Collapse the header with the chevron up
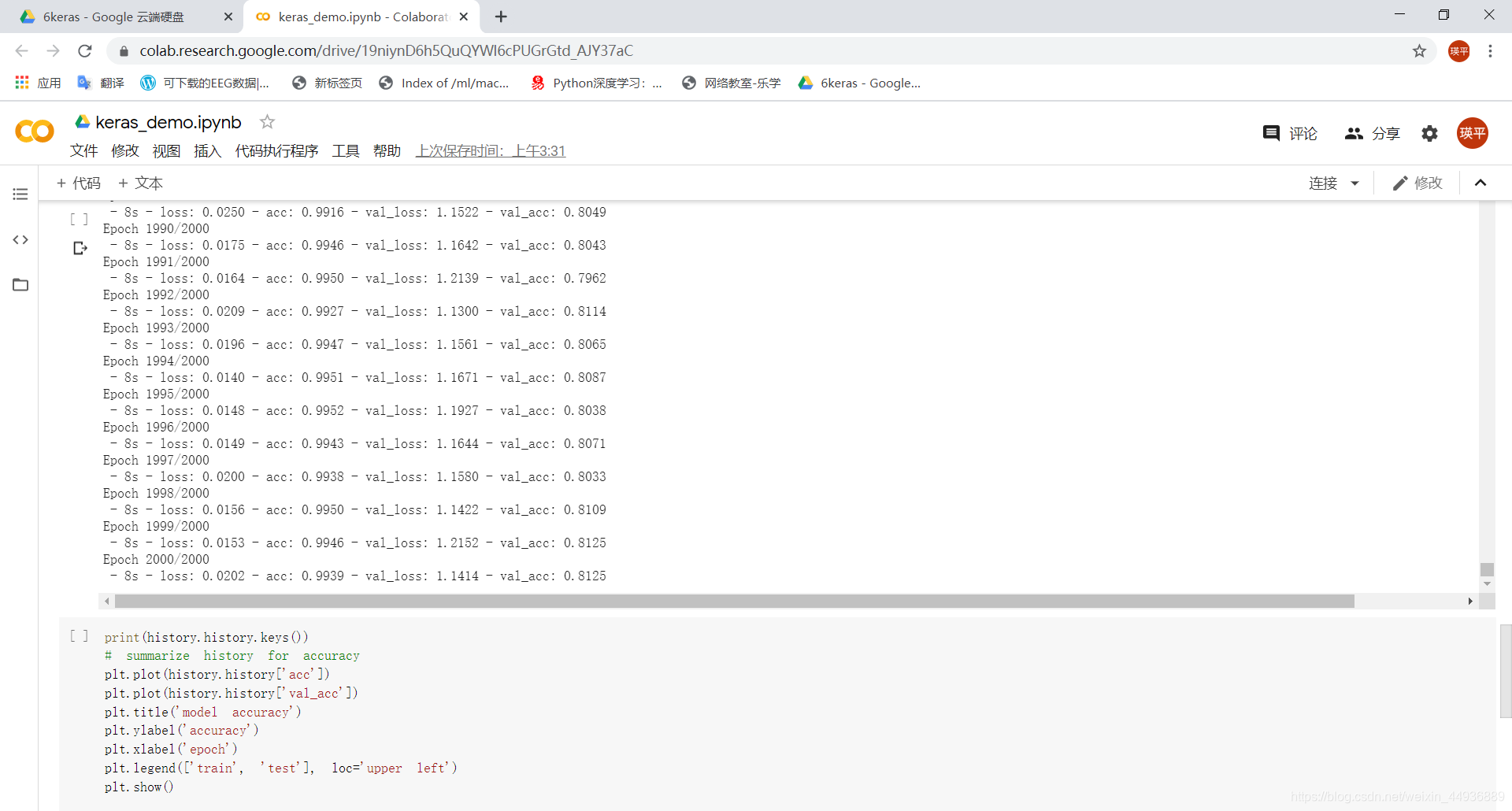 click(x=1480, y=183)
